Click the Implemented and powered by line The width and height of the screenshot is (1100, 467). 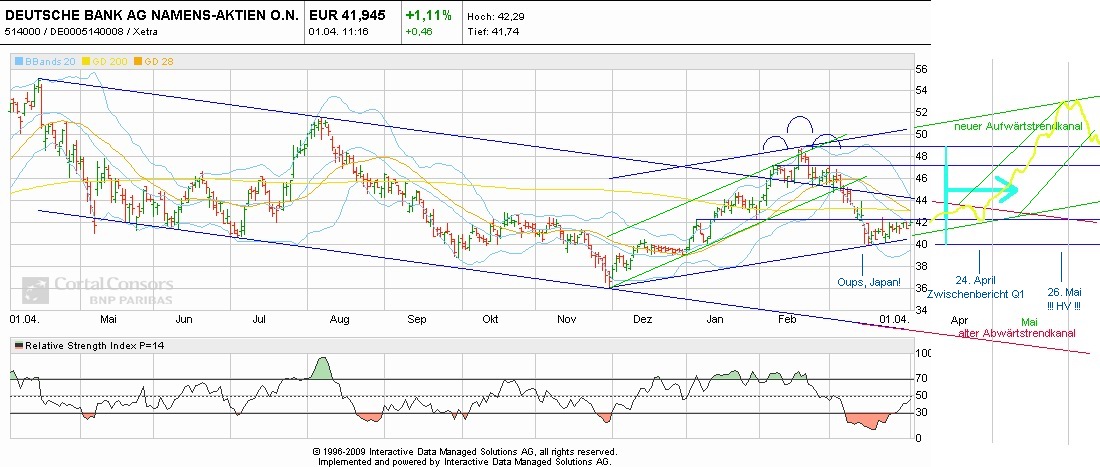[x=464, y=462]
